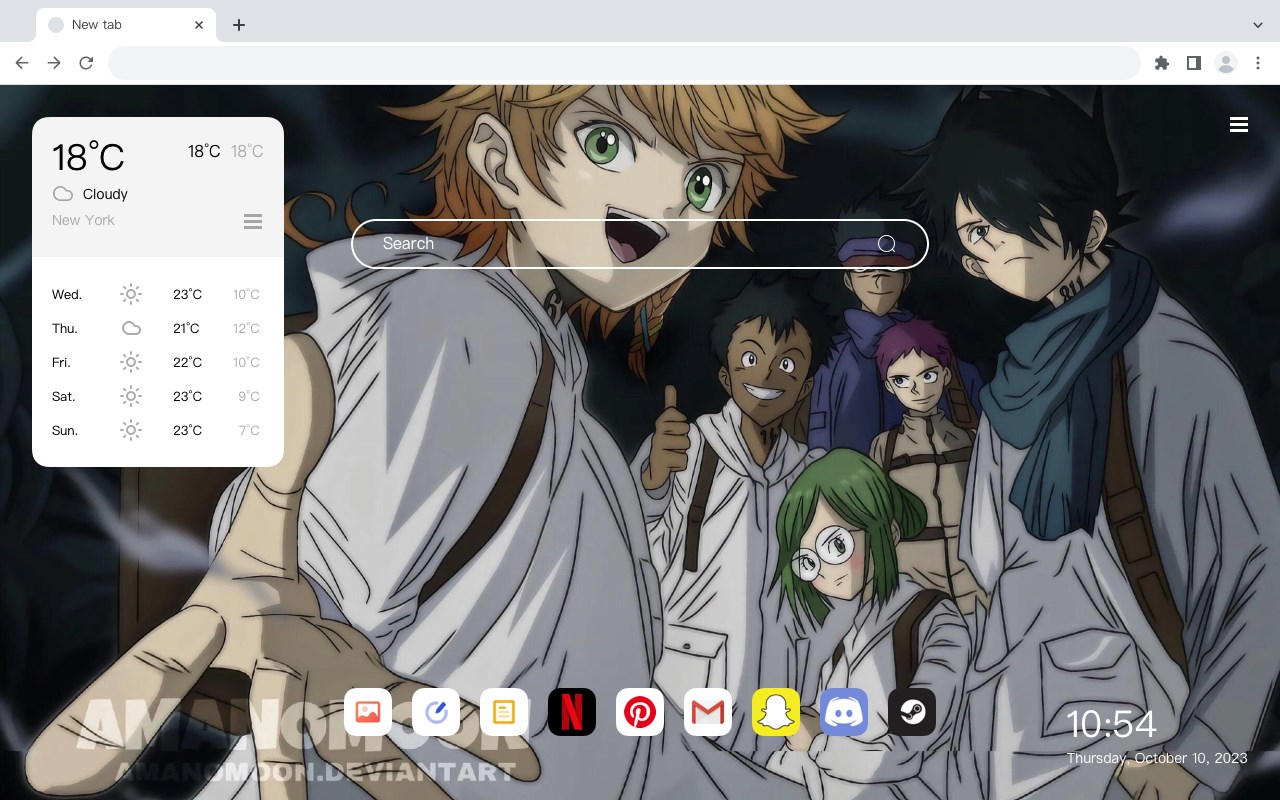Open the Steam shortcut
The height and width of the screenshot is (800, 1280).
coord(912,712)
